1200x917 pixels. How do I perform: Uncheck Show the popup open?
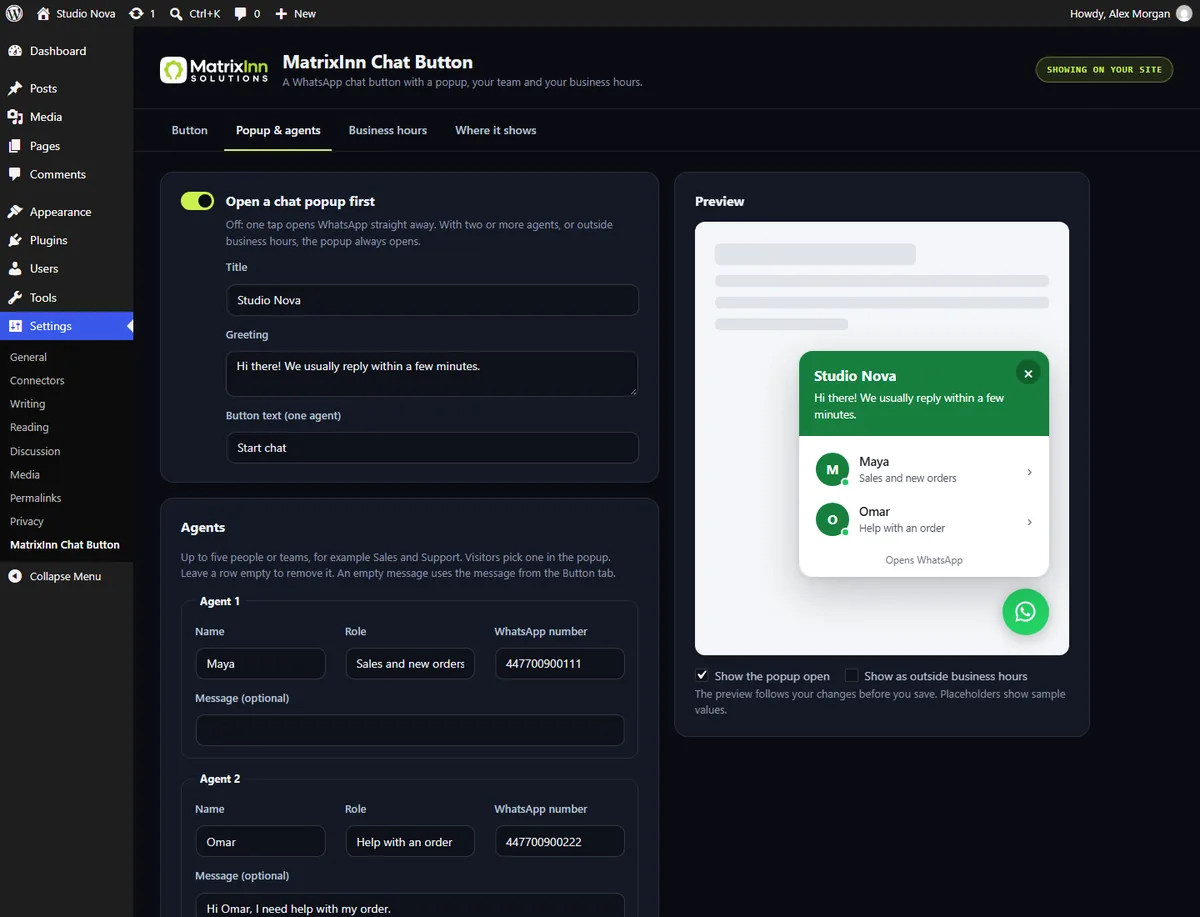[702, 676]
